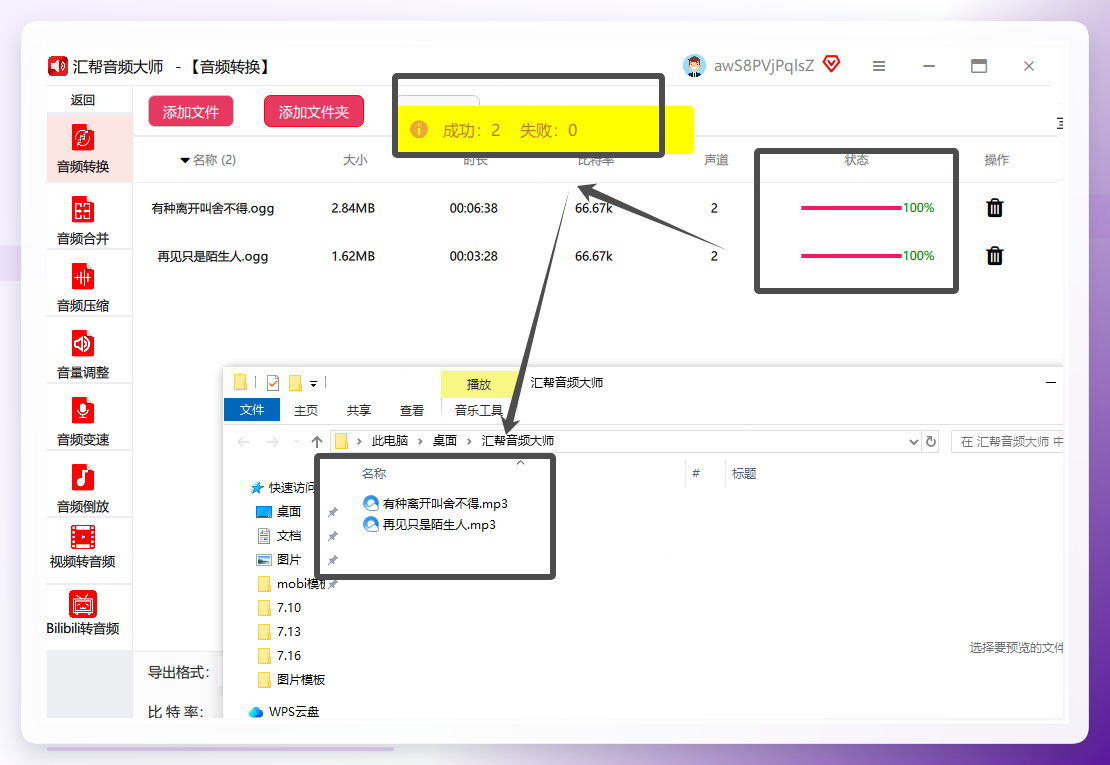Click the info icon in success banner

point(418,129)
